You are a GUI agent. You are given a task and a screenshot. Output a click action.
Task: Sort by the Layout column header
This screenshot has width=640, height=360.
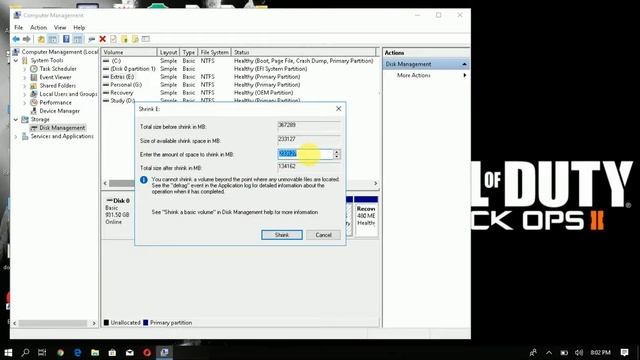click(169, 52)
